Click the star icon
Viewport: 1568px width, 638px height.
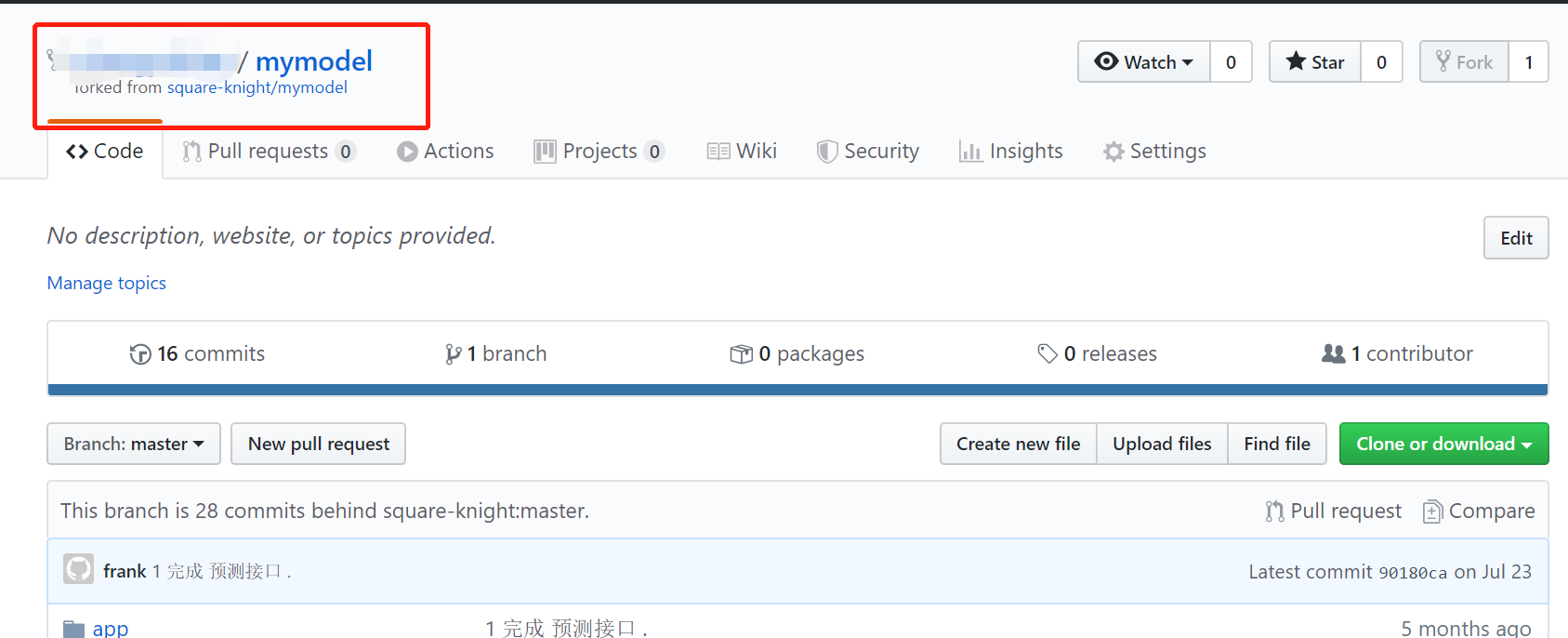[x=1296, y=61]
